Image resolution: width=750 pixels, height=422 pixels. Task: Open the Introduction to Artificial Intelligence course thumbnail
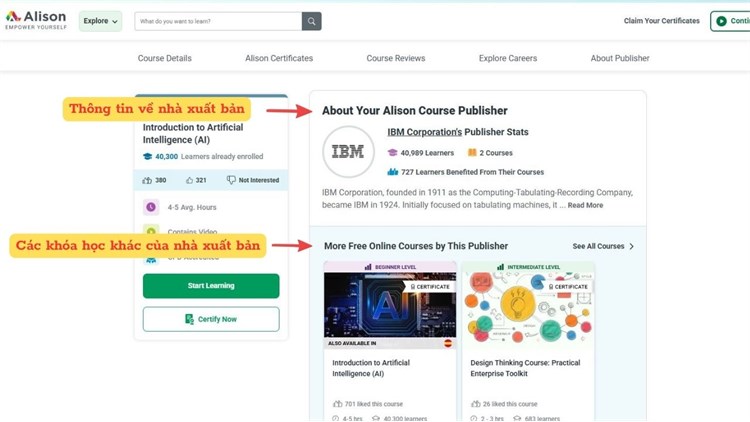point(390,305)
